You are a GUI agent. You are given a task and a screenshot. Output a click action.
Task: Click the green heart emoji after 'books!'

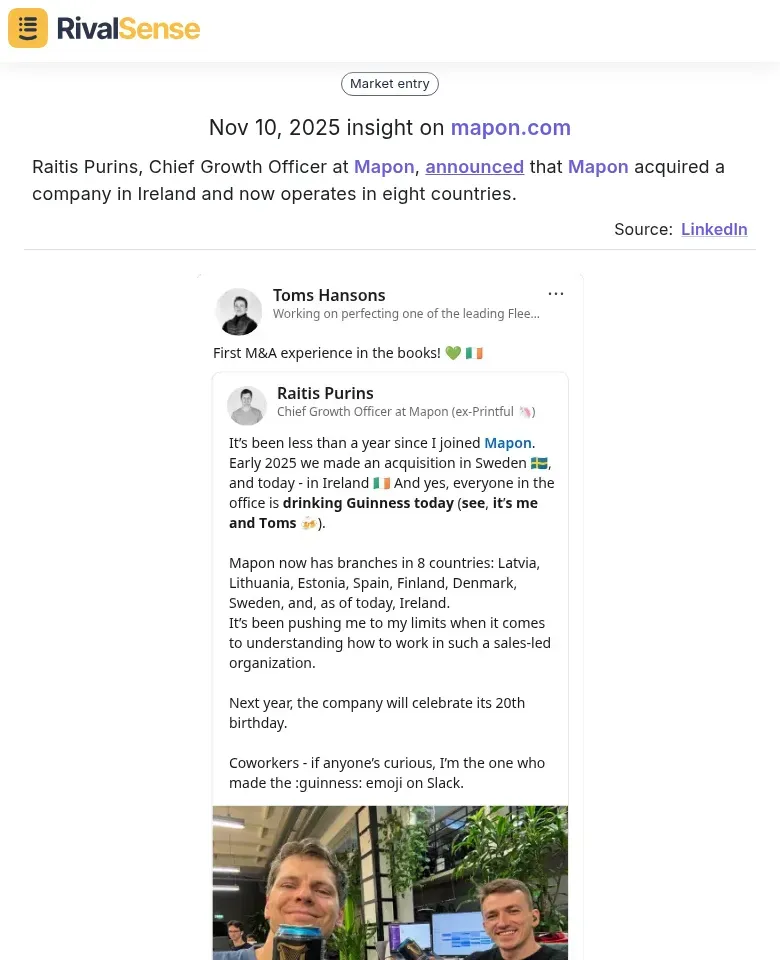click(453, 352)
